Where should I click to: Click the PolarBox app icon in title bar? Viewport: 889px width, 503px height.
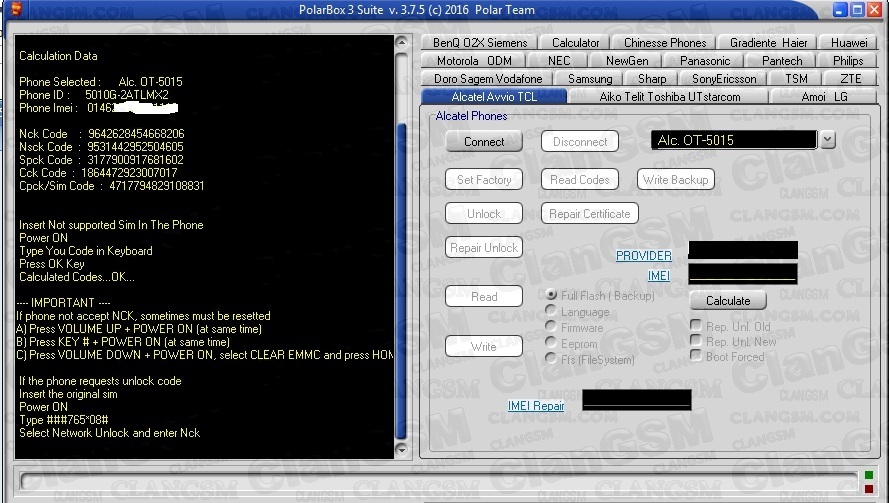pos(16,9)
